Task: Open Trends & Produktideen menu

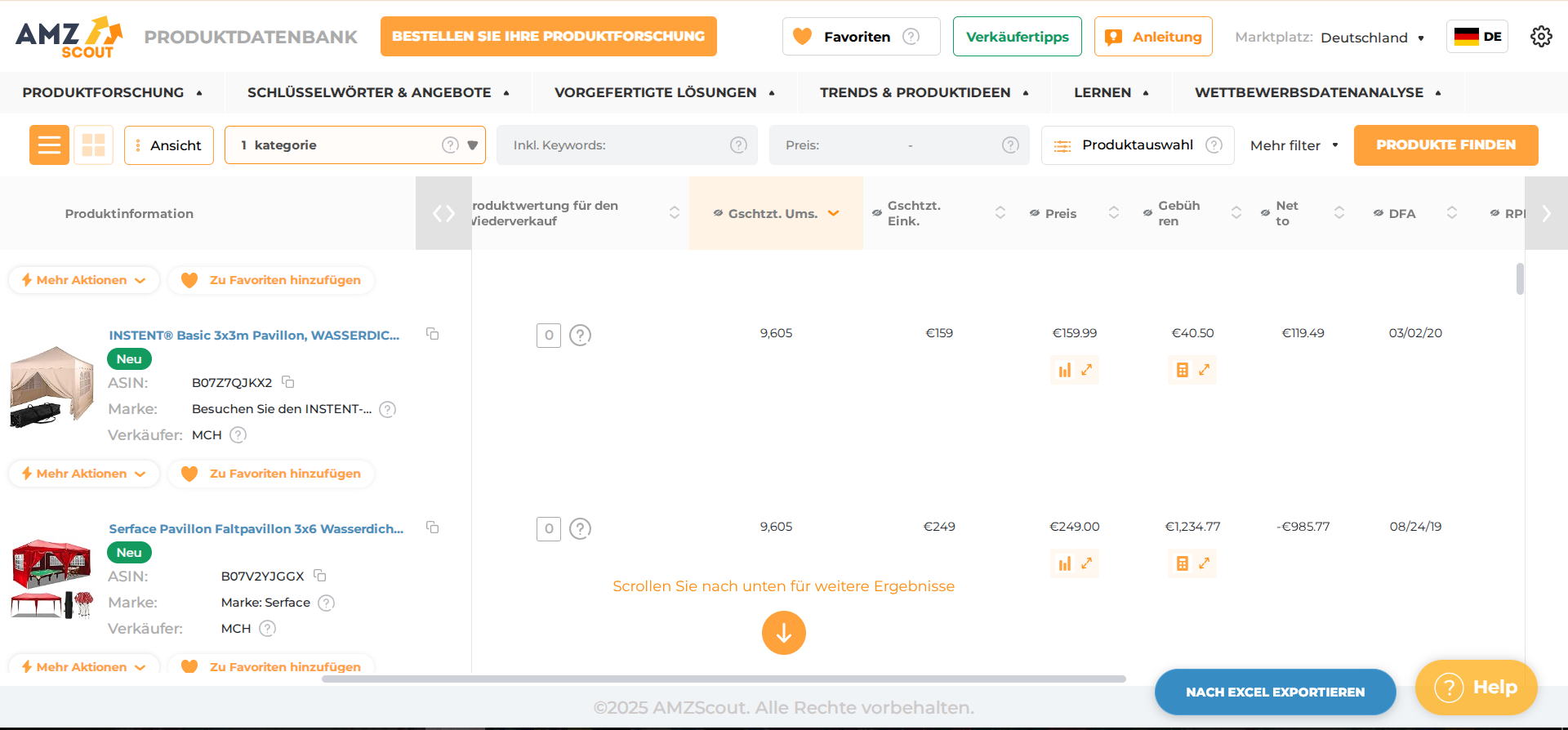Action: click(x=924, y=92)
